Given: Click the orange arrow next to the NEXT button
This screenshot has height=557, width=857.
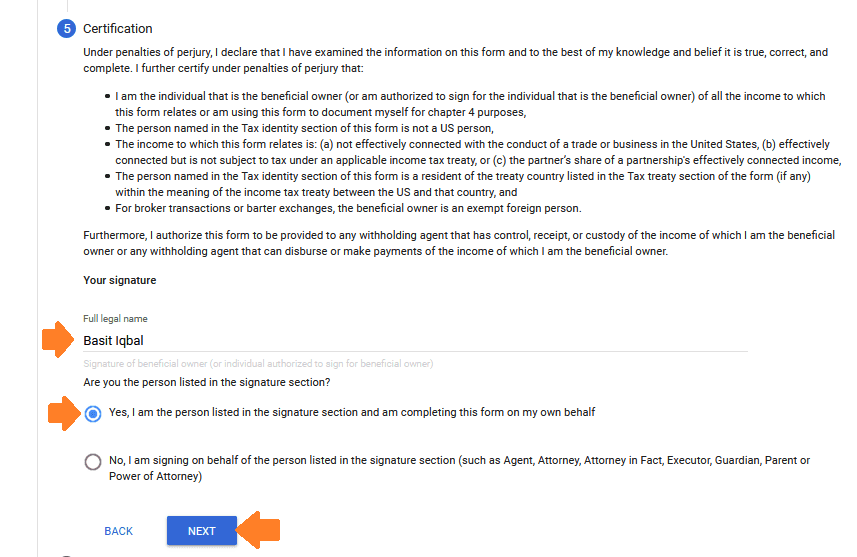Looking at the screenshot, I should pyautogui.click(x=262, y=530).
